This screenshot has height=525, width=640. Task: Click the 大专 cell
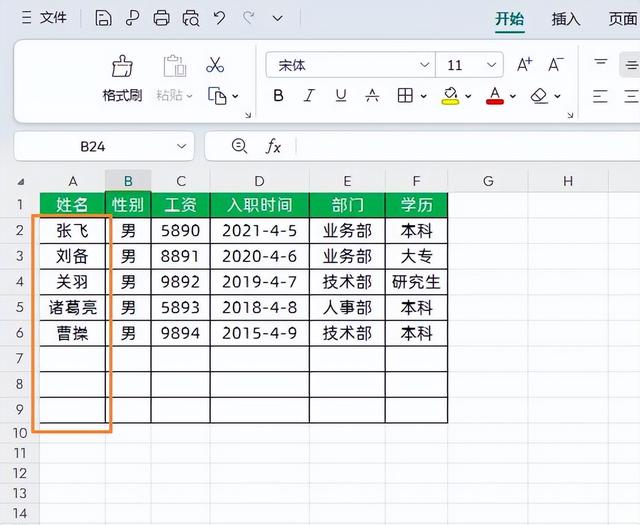416,256
